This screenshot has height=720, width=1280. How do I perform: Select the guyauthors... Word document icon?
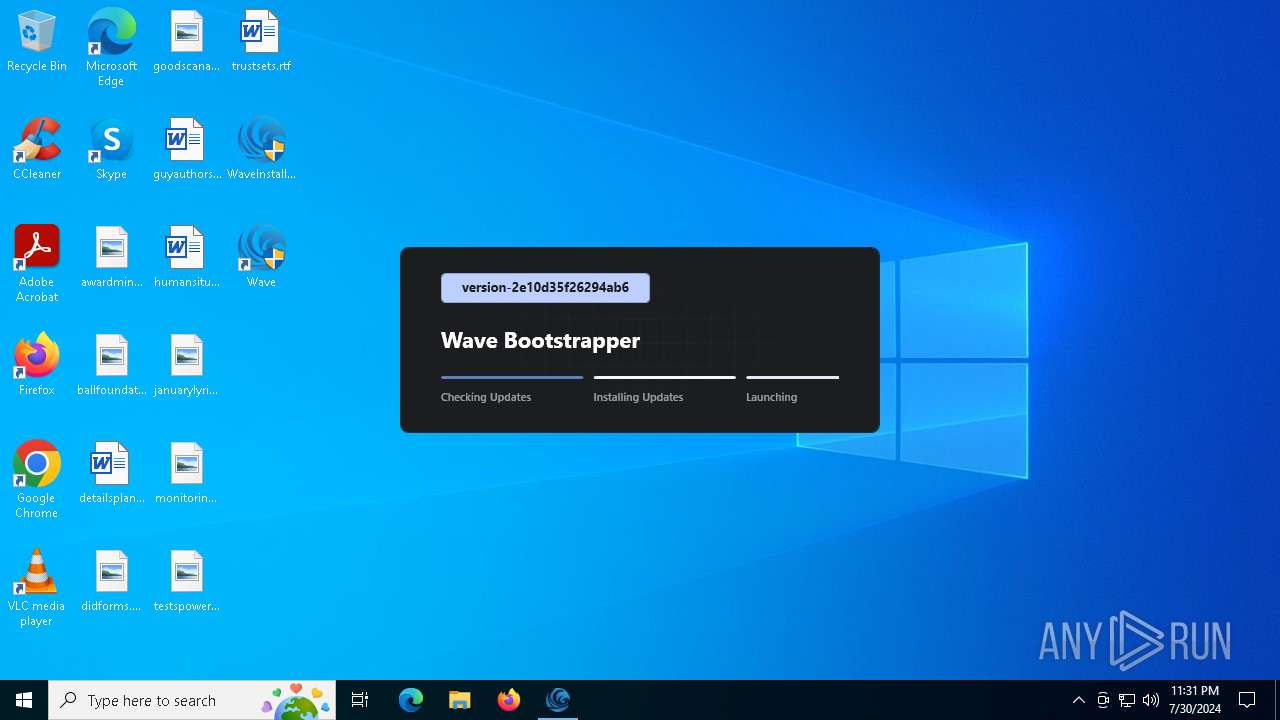(x=186, y=150)
